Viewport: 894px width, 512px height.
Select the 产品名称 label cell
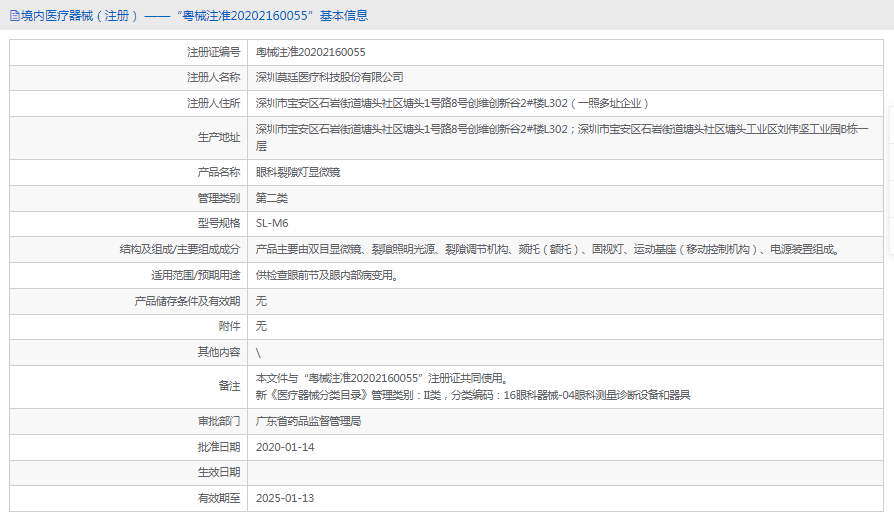coord(129,172)
